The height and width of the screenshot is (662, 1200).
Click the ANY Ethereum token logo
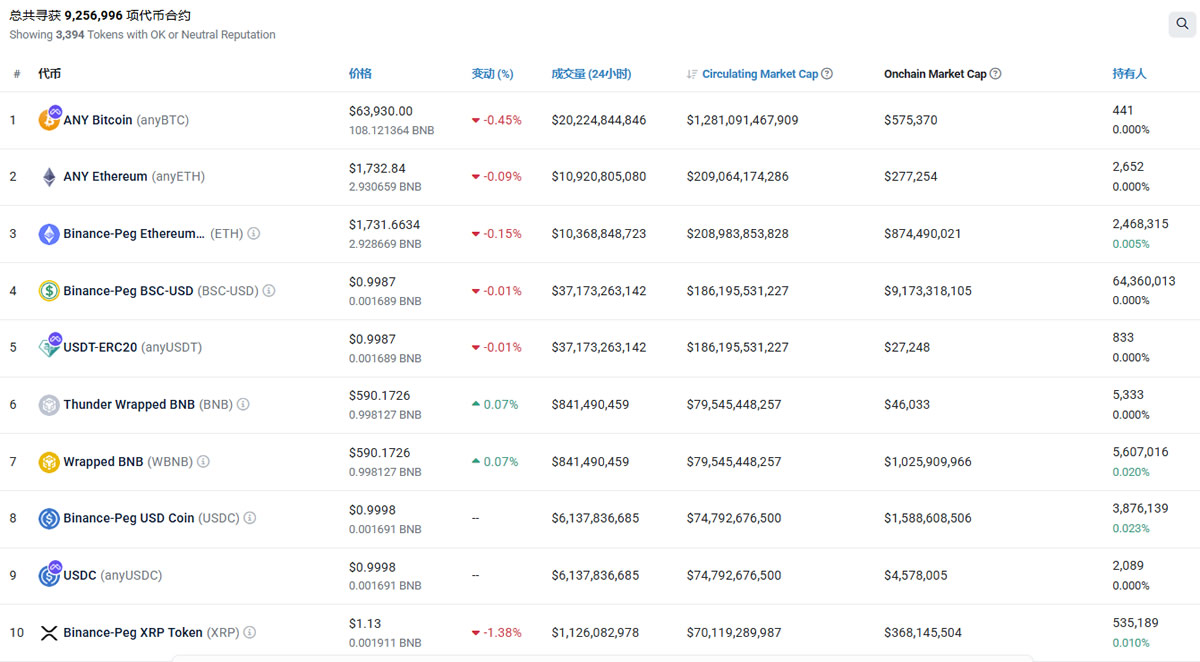pyautogui.click(x=49, y=177)
